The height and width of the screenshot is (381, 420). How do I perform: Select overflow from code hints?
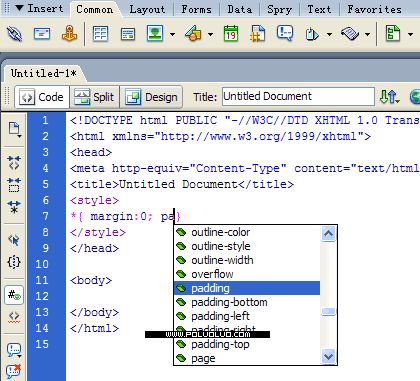point(247,274)
